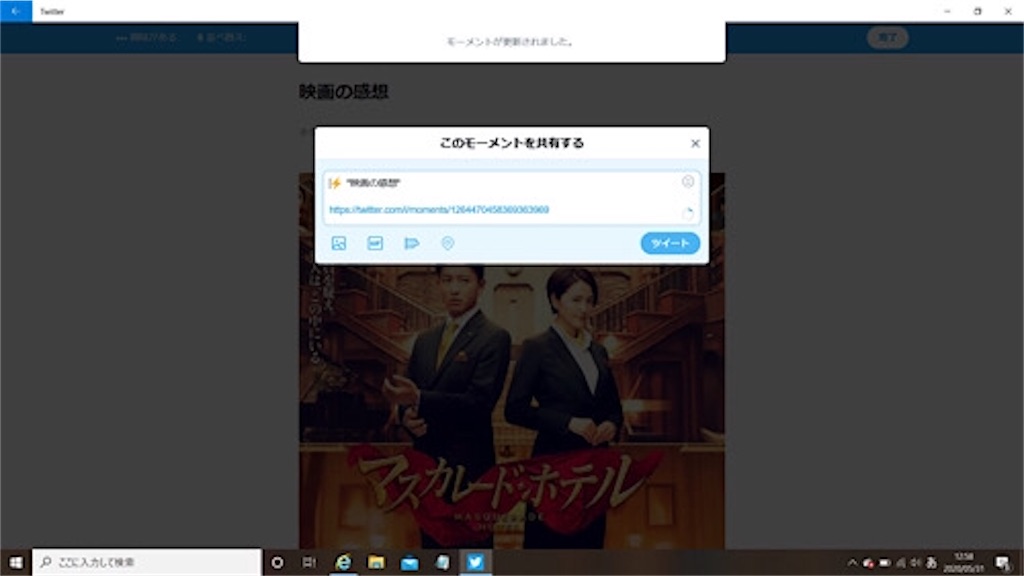Click the 完了 button in header
The width and height of the screenshot is (1024, 576).
click(888, 38)
